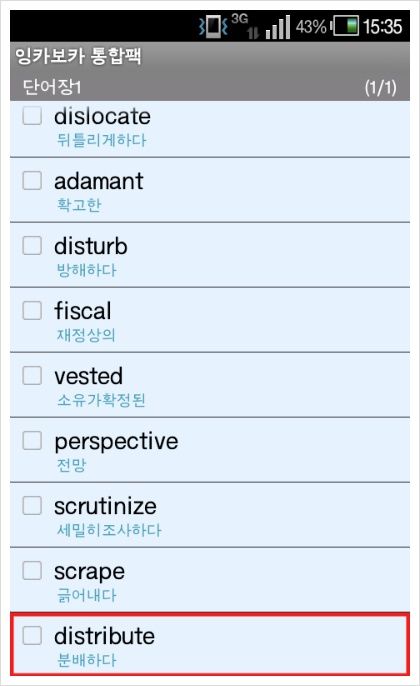This screenshot has height=686, width=420.
Task: Select the perspective list entry
Action: pyautogui.click(x=210, y=450)
